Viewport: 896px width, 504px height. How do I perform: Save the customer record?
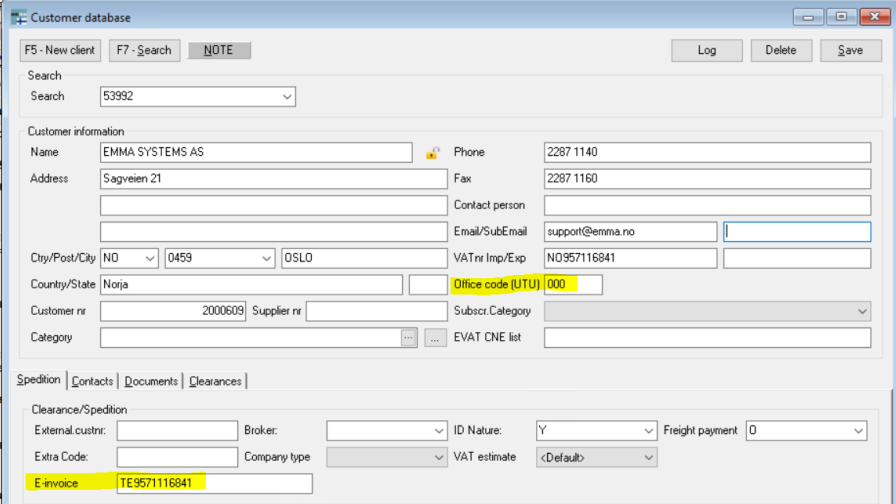pos(850,50)
